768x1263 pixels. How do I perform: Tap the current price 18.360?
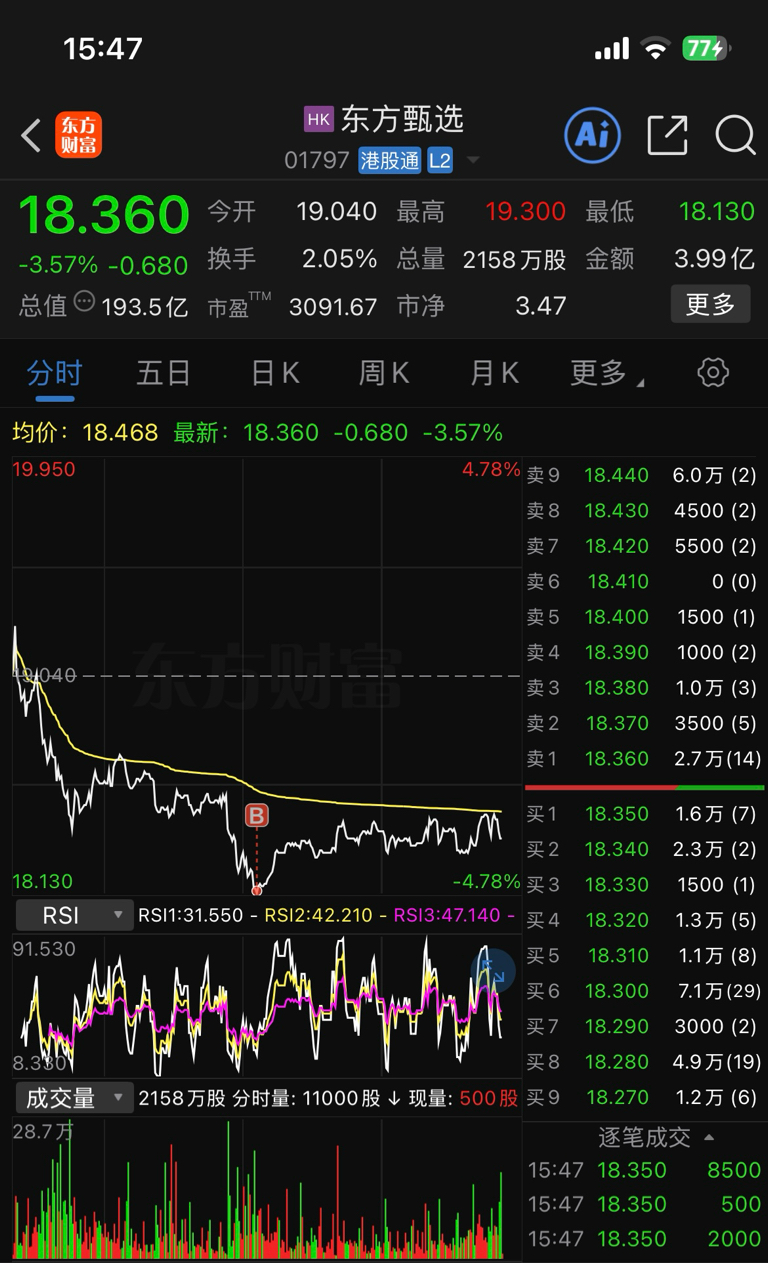[104, 216]
